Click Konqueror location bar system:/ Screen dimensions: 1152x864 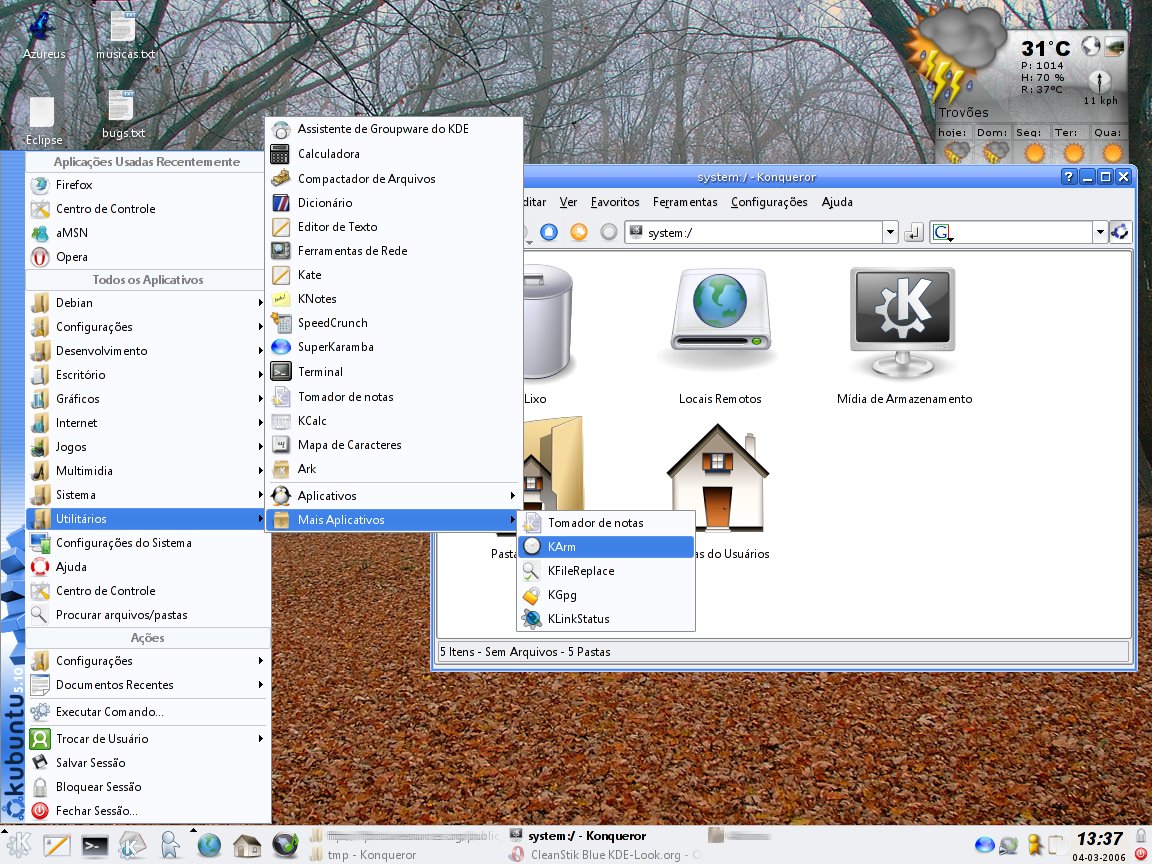point(754,233)
